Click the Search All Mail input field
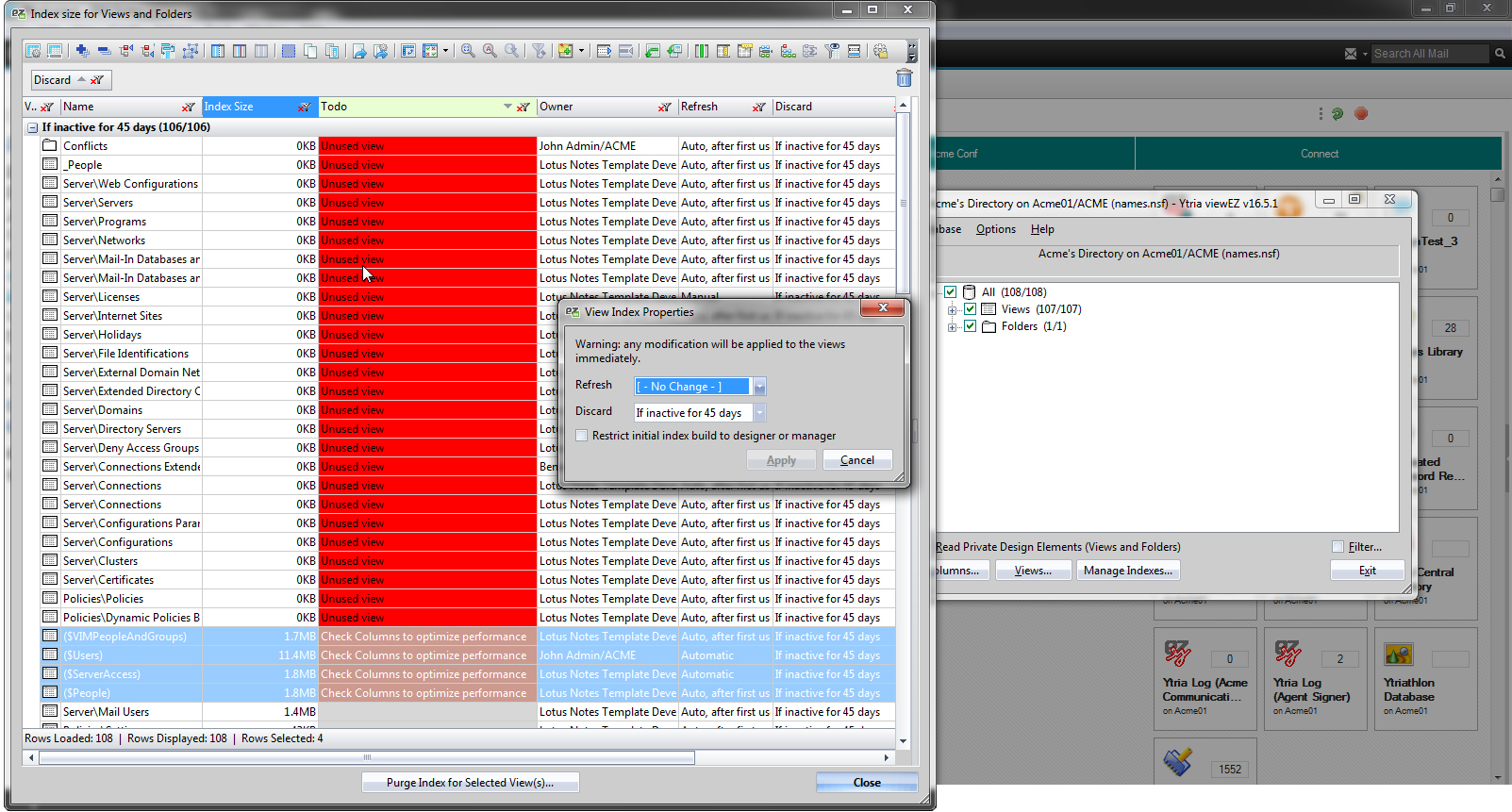The height and width of the screenshot is (812, 1512). [1429, 54]
